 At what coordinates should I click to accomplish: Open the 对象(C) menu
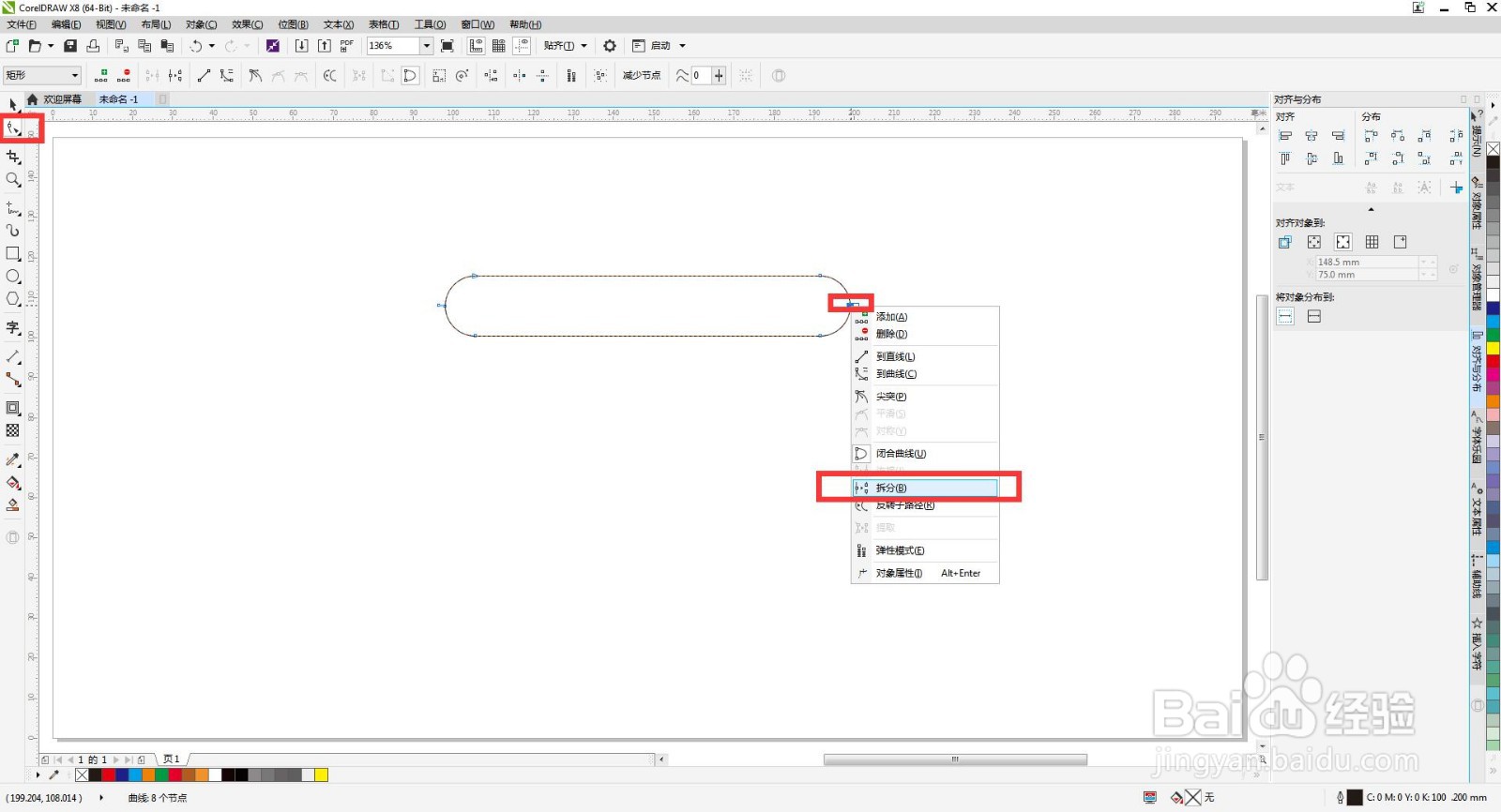coord(202,24)
